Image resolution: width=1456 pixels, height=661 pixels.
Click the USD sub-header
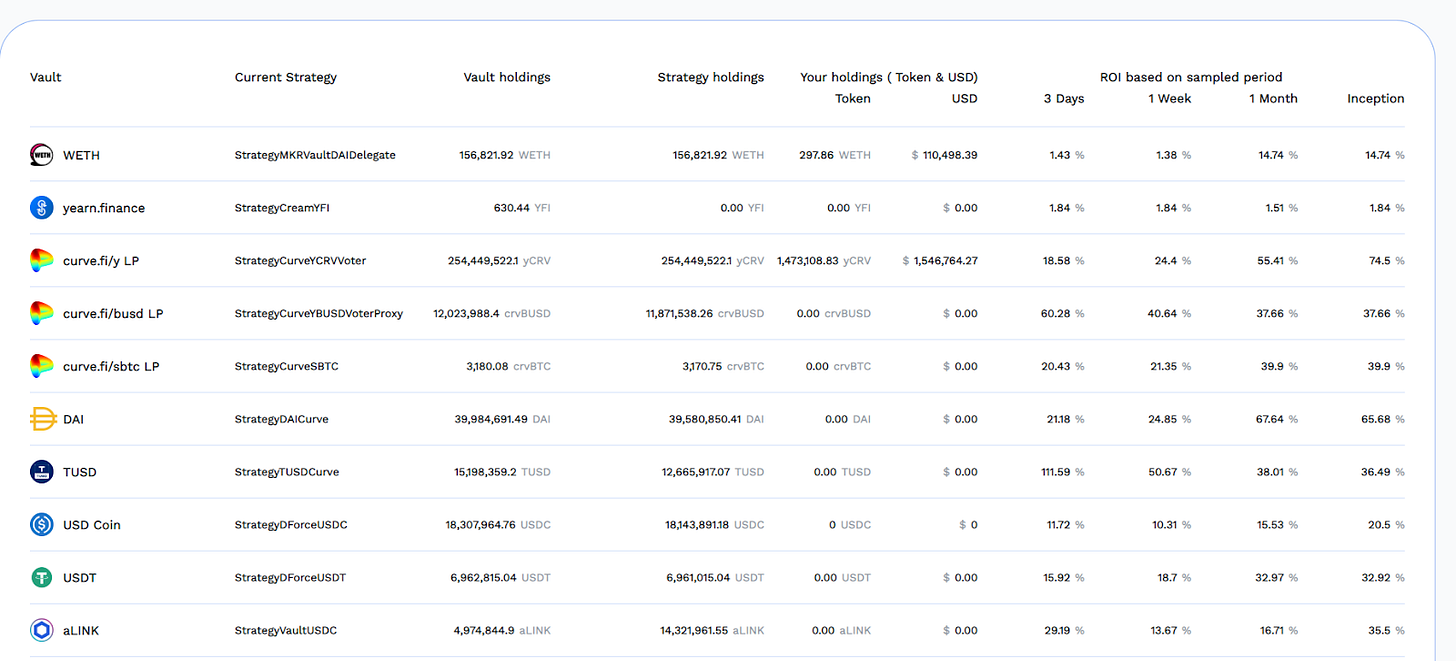(965, 98)
